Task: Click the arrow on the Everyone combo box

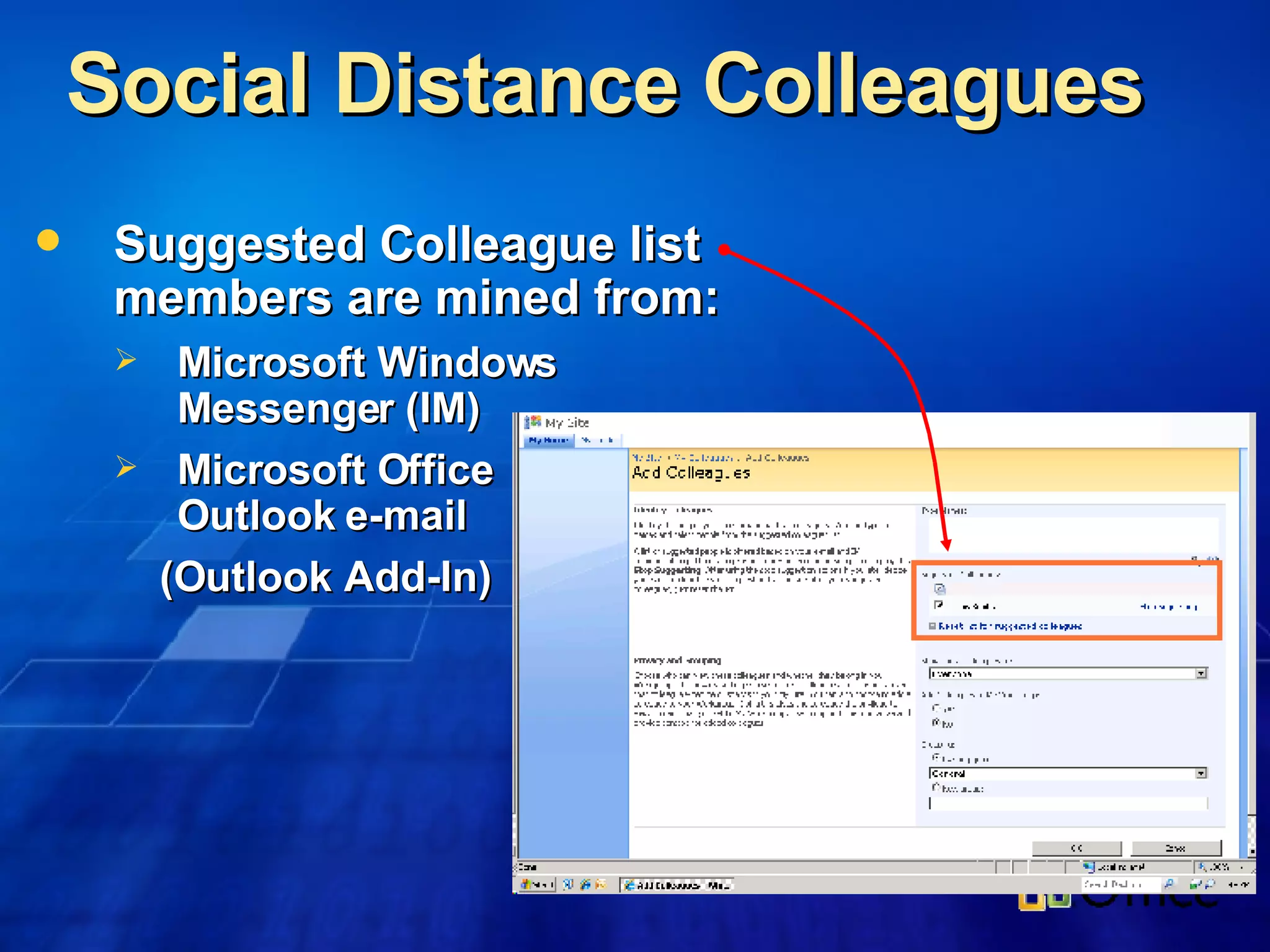Action: coord(1201,674)
